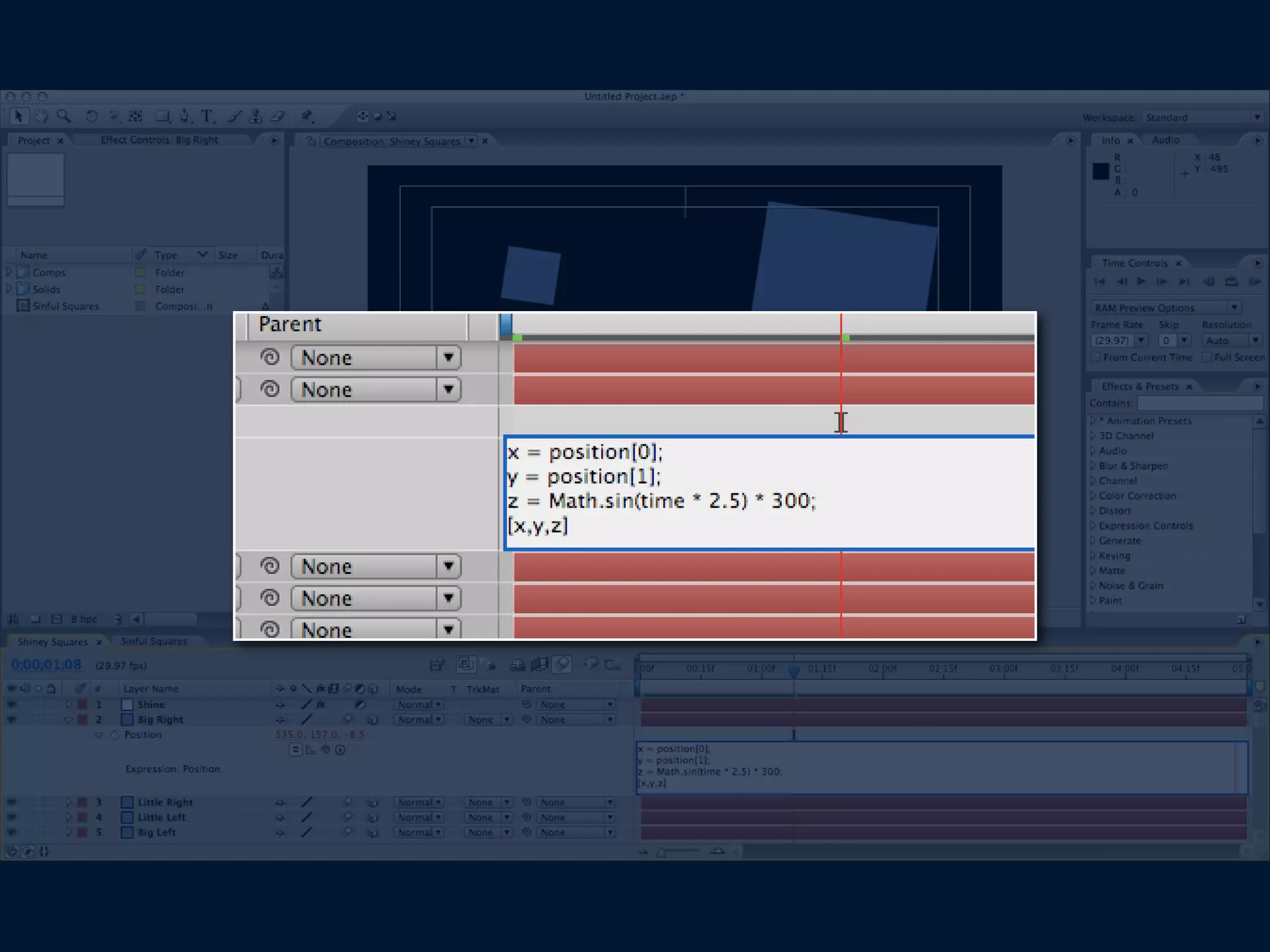Click the Contains search field in Effects & Presets
The image size is (1270, 952).
1200,403
